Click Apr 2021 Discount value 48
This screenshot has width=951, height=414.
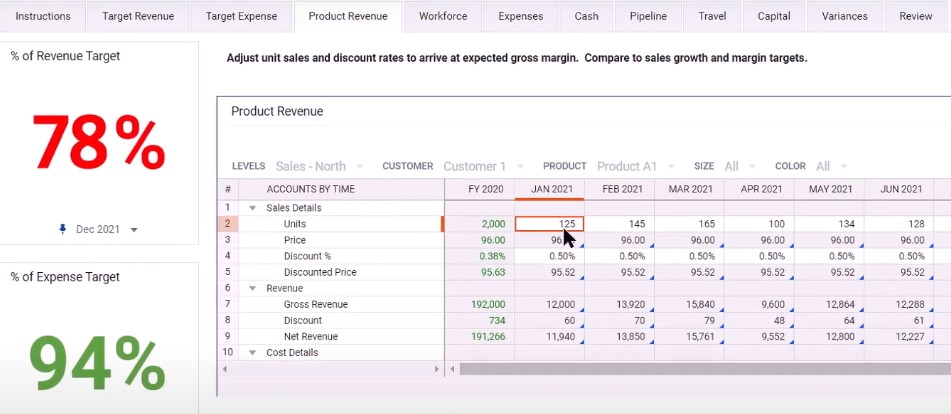pos(759,321)
